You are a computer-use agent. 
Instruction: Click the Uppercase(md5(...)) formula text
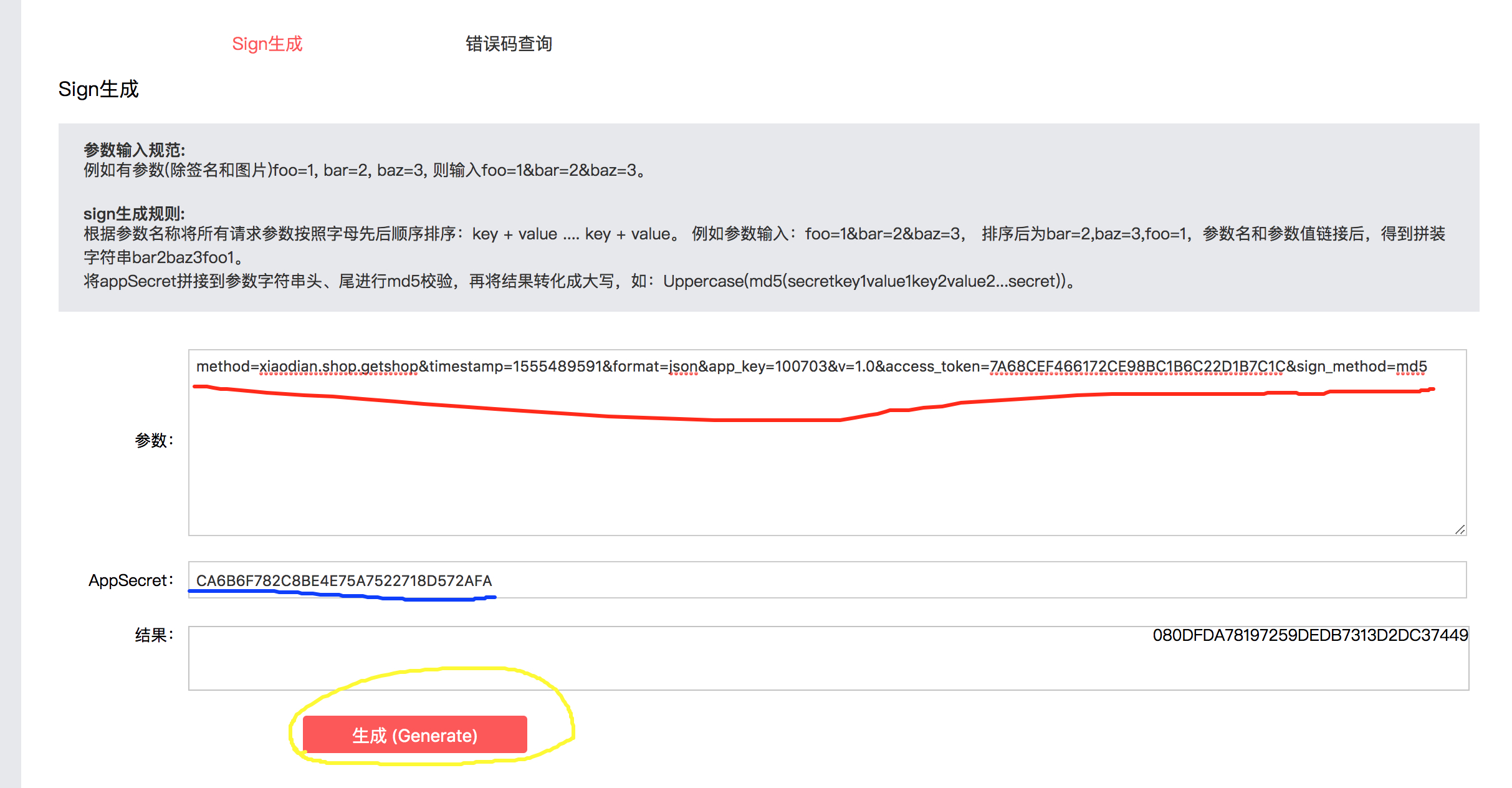click(864, 281)
